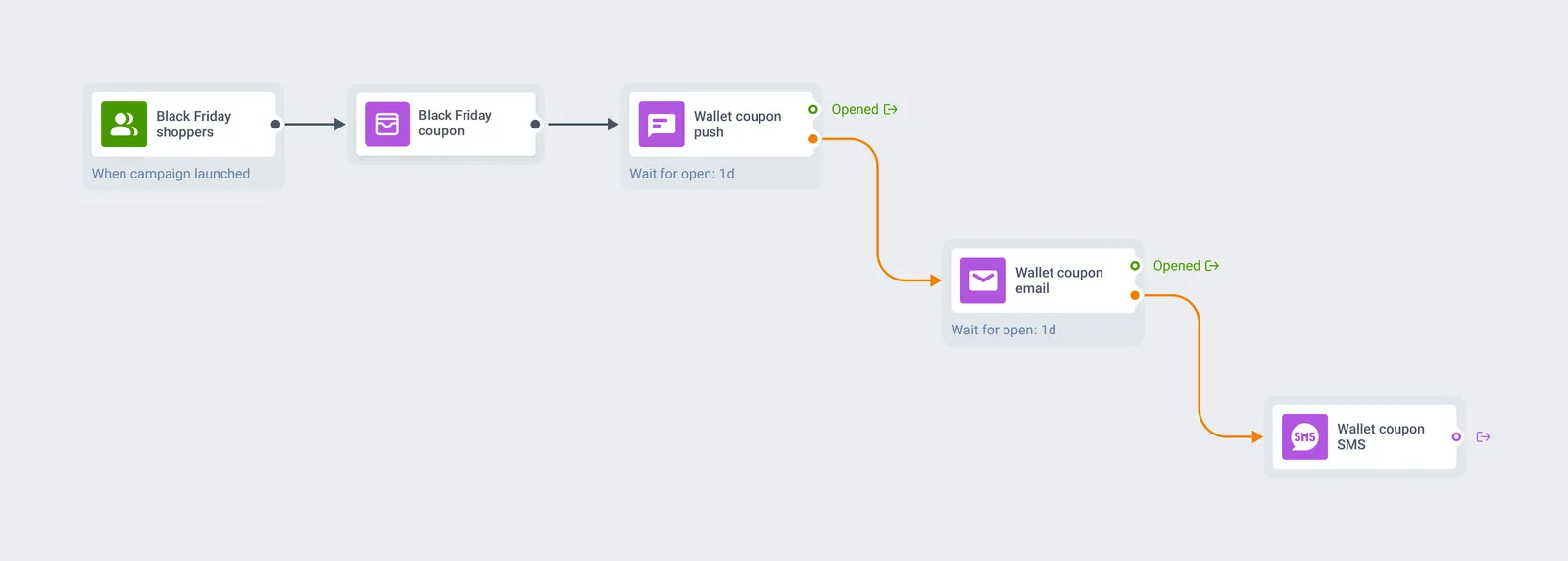Click the purple Black Friday coupon wallet icon

(x=387, y=124)
